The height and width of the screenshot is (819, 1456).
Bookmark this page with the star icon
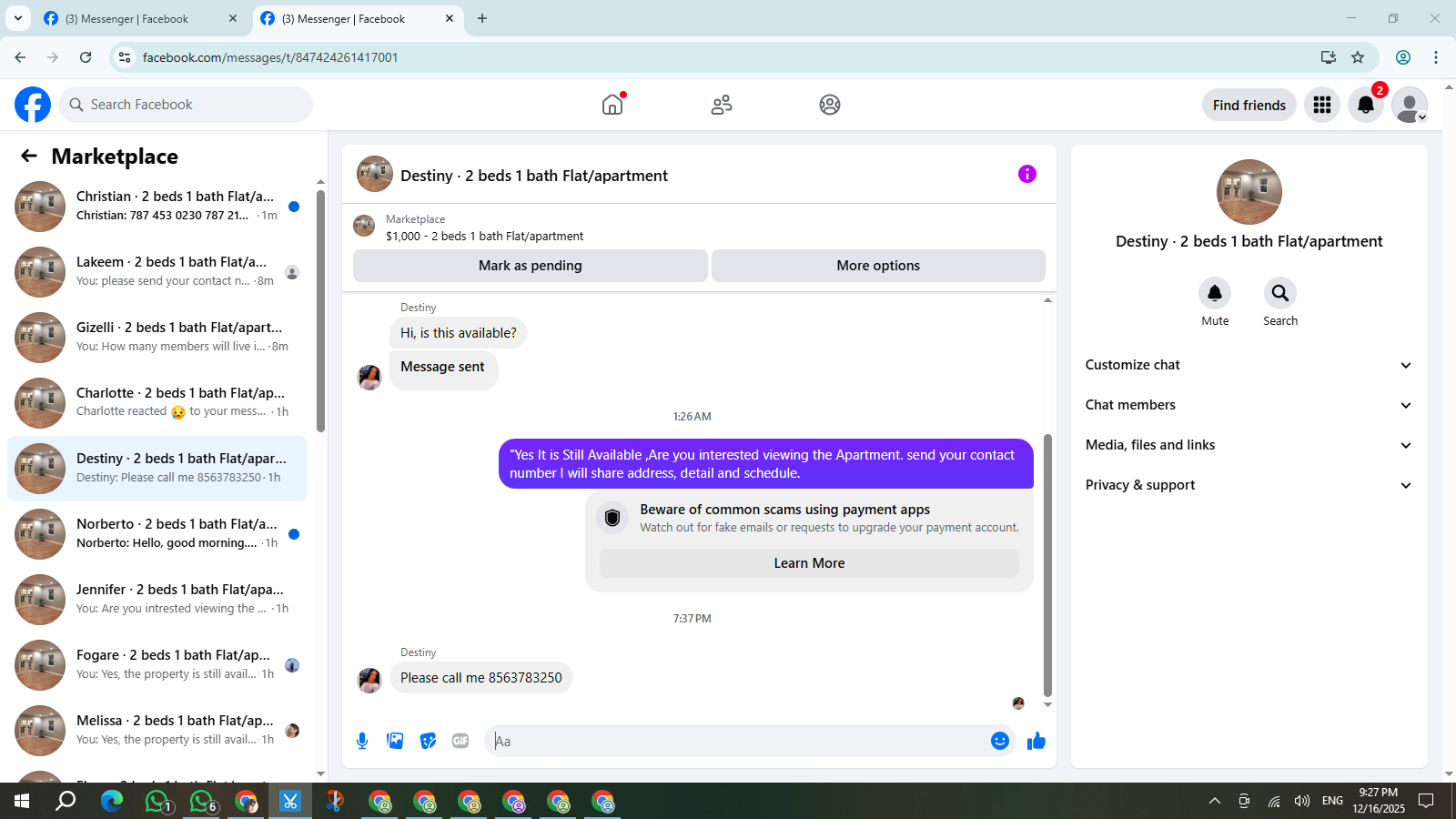tap(1358, 57)
